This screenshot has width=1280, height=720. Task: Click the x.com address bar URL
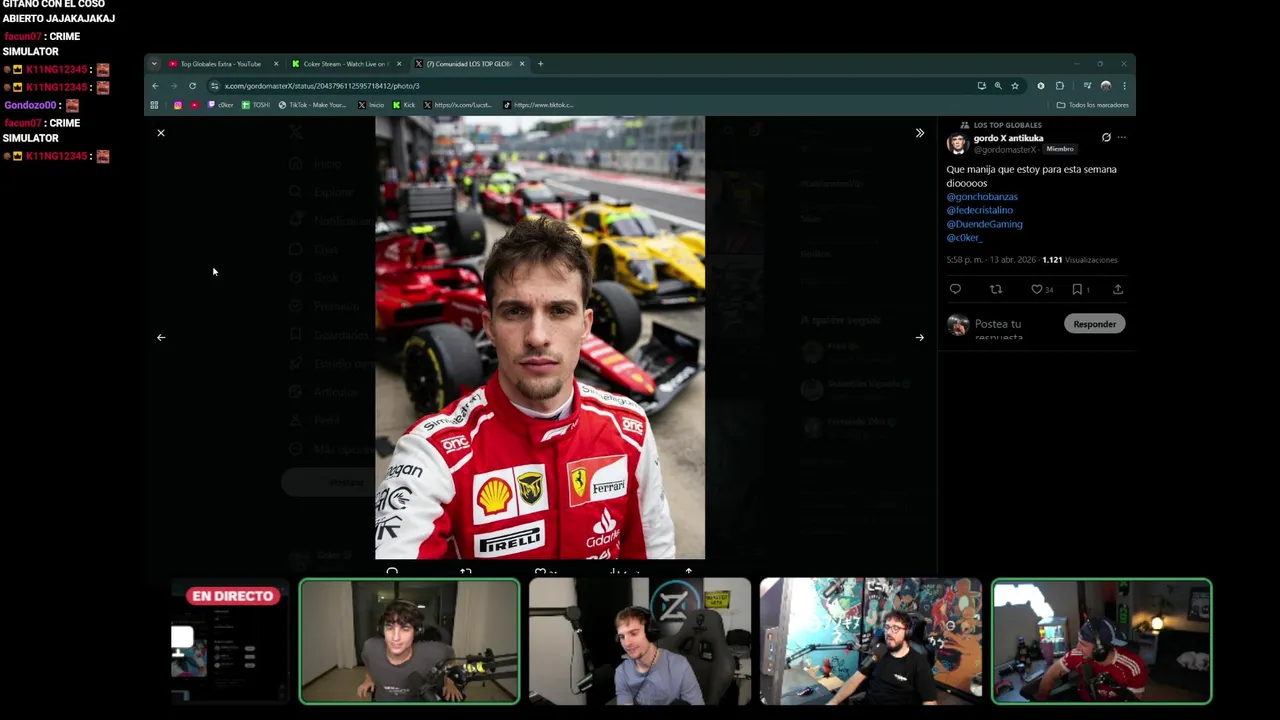(x=322, y=86)
